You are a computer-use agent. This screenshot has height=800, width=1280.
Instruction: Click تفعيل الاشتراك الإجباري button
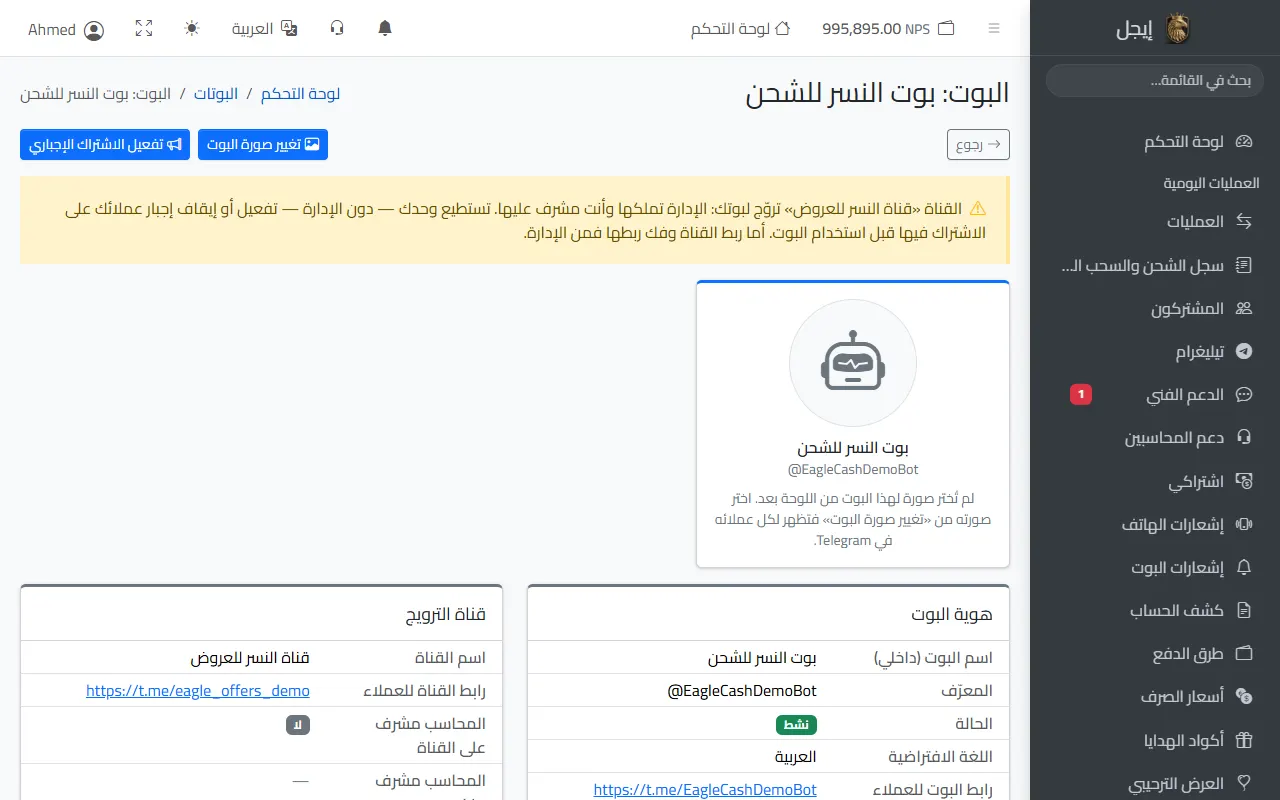point(105,144)
